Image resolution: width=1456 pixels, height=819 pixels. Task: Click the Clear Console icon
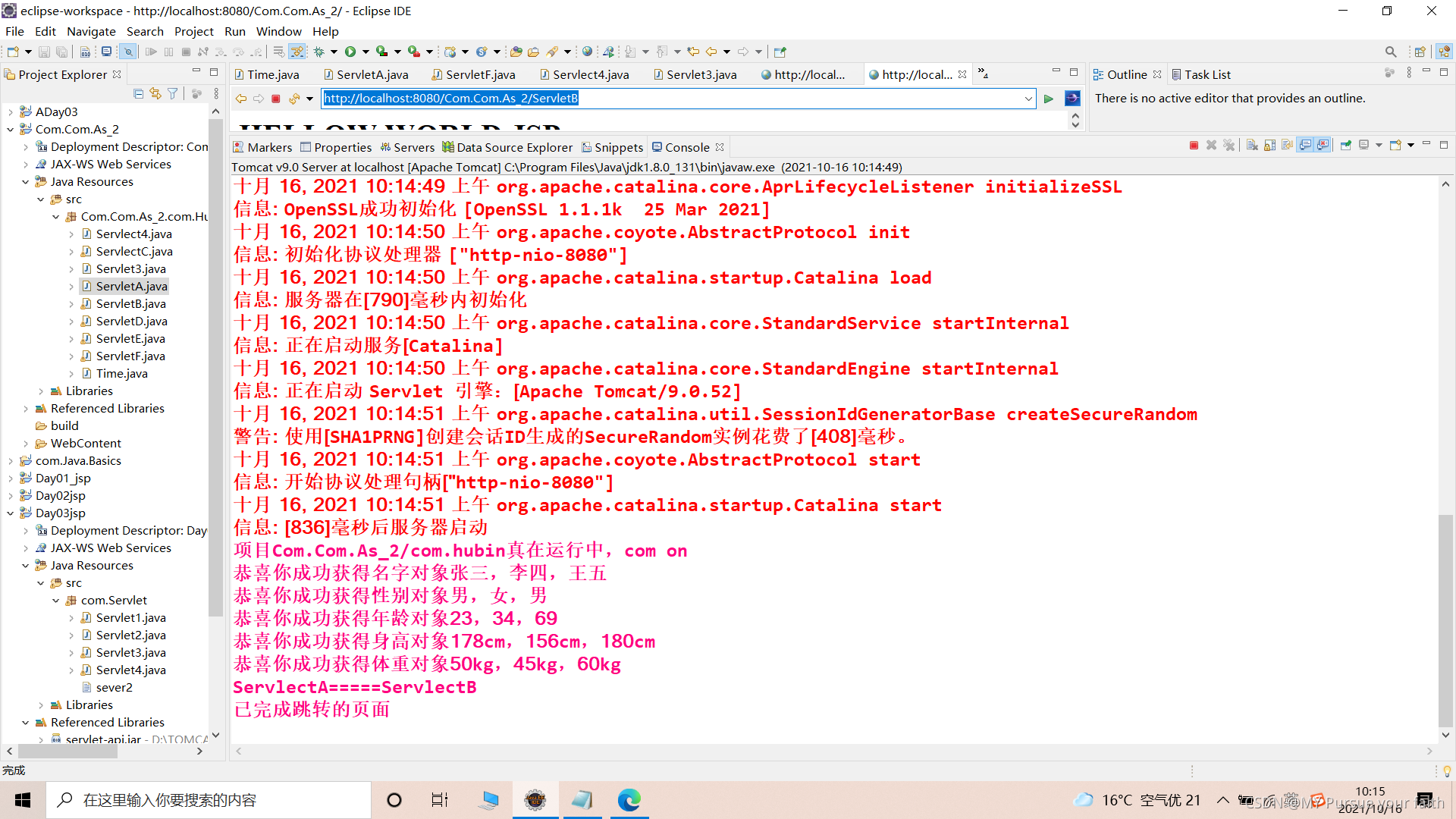tap(1251, 146)
